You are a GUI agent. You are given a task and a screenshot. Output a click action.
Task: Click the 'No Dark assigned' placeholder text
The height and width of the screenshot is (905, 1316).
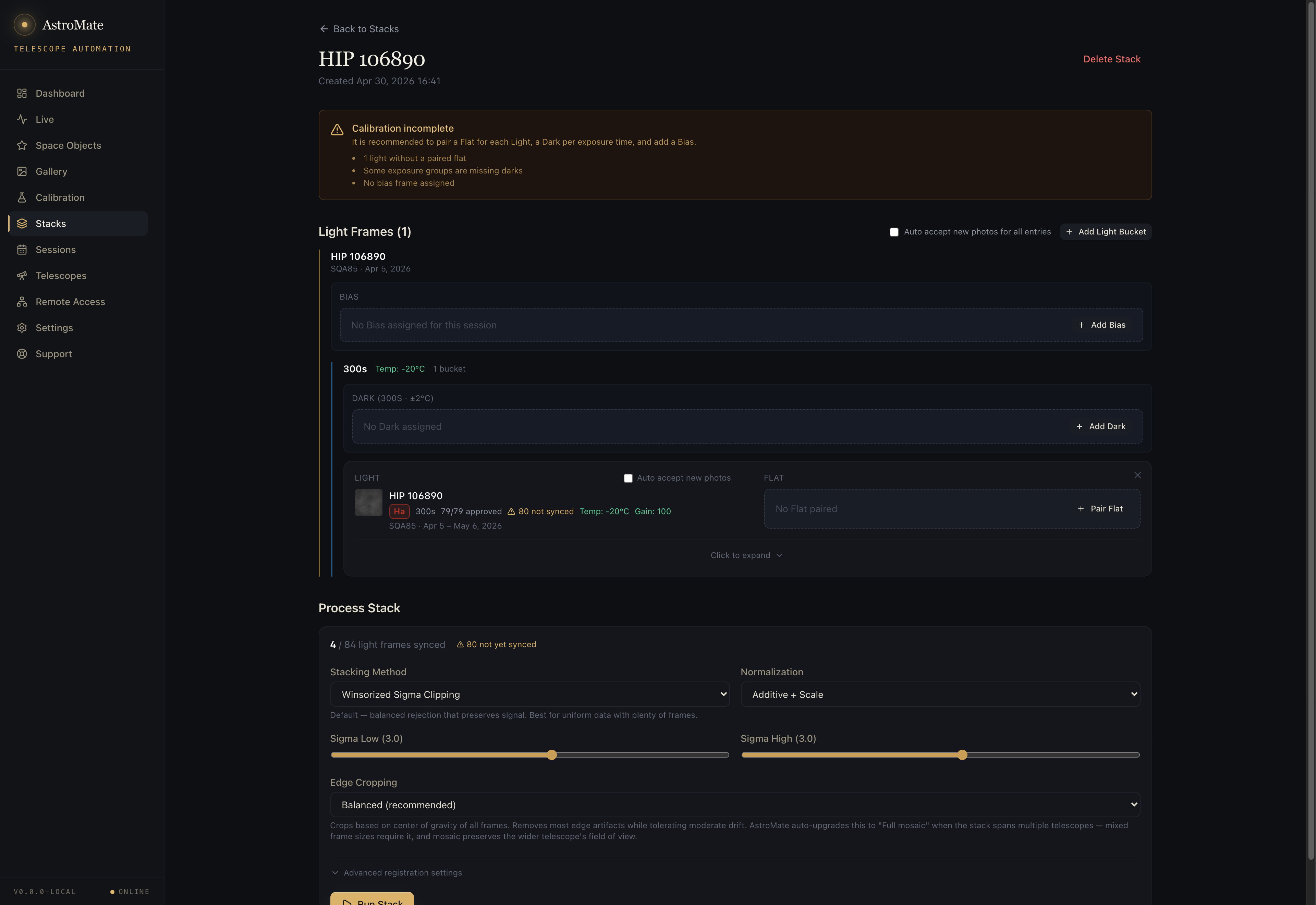click(402, 426)
